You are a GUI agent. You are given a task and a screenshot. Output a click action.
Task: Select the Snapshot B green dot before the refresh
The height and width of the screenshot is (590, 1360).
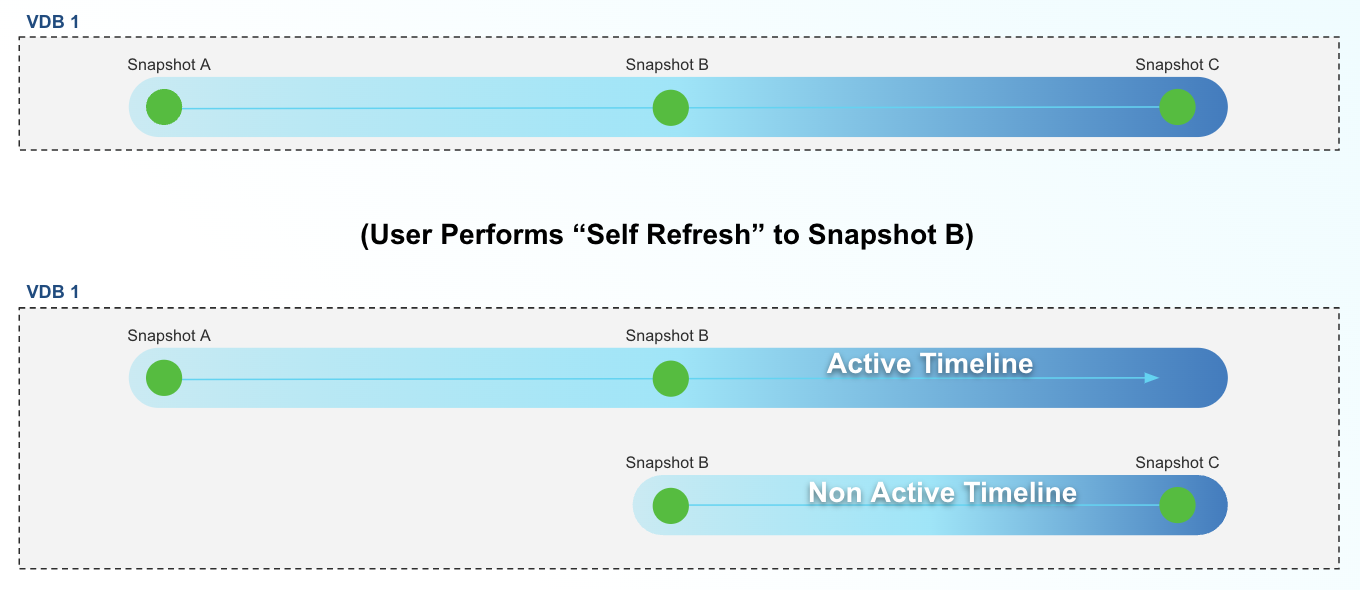(x=671, y=107)
